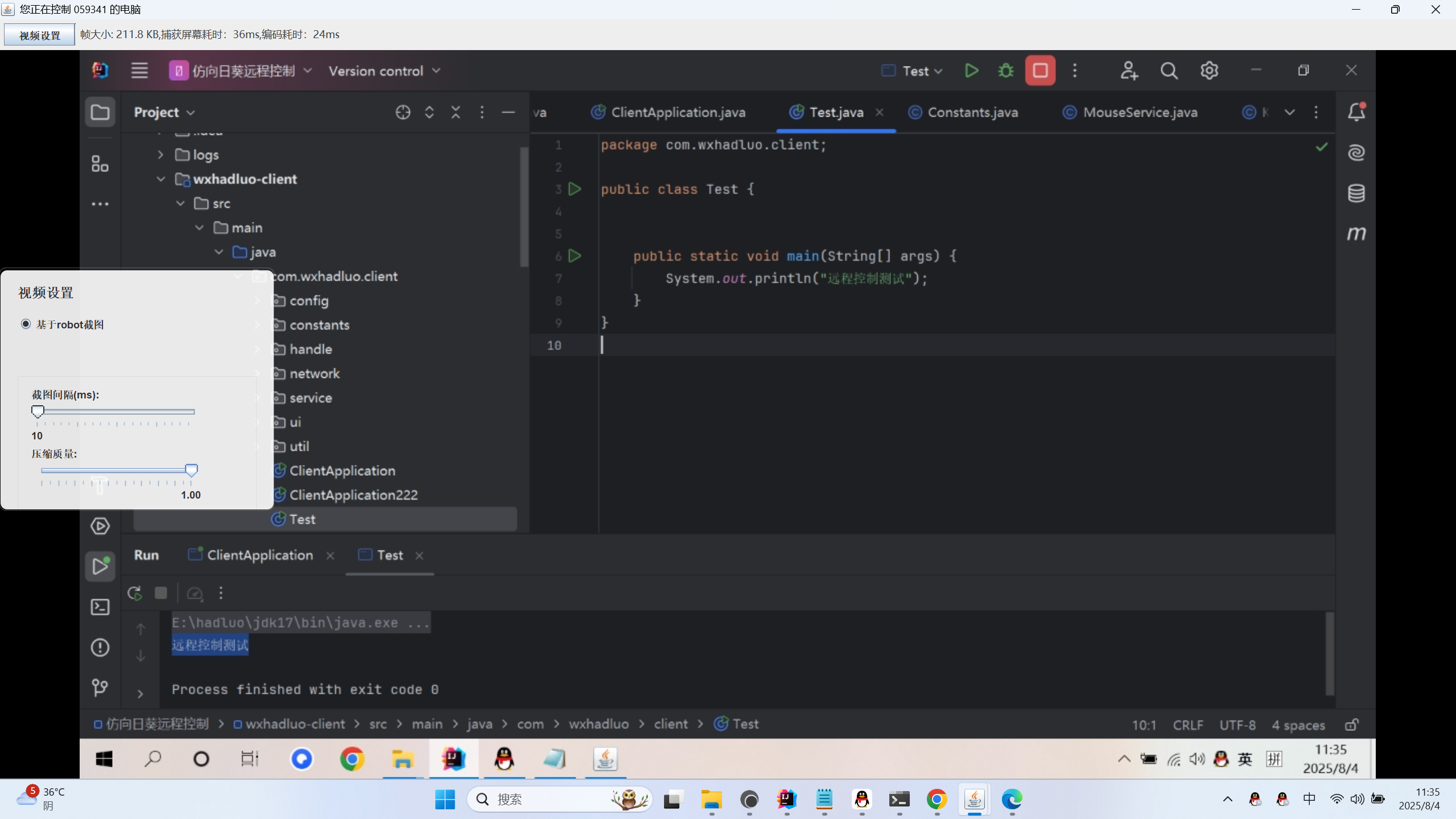Image resolution: width=1456 pixels, height=819 pixels.
Task: Expand the logs folder
Action: coord(160,154)
